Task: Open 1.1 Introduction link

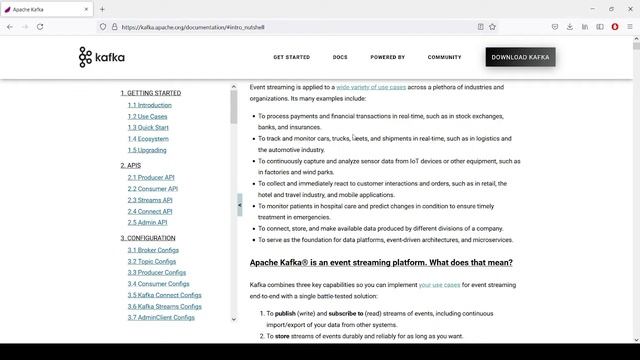Action: pos(149,105)
